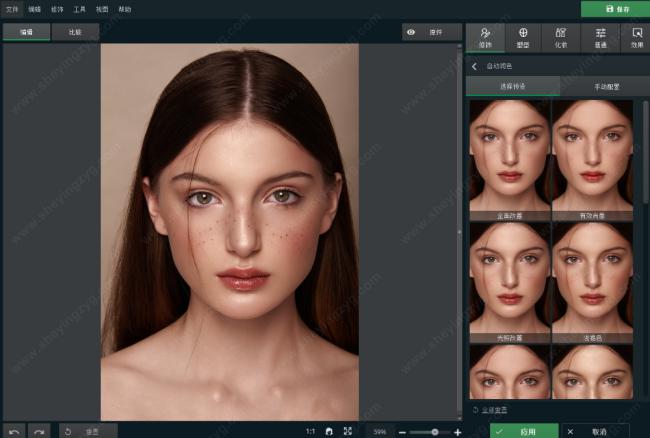Open the Effects (效果) panel icon

tap(637, 37)
